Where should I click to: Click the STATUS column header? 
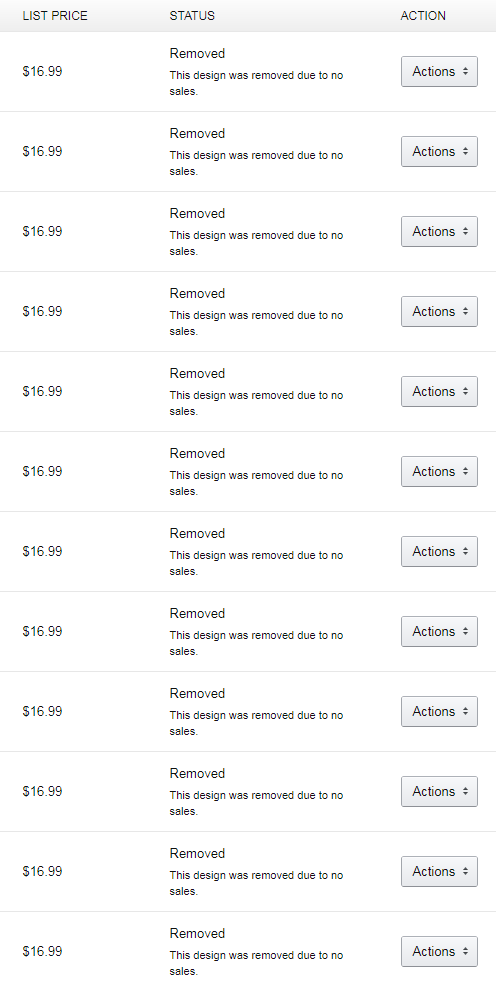coord(192,16)
